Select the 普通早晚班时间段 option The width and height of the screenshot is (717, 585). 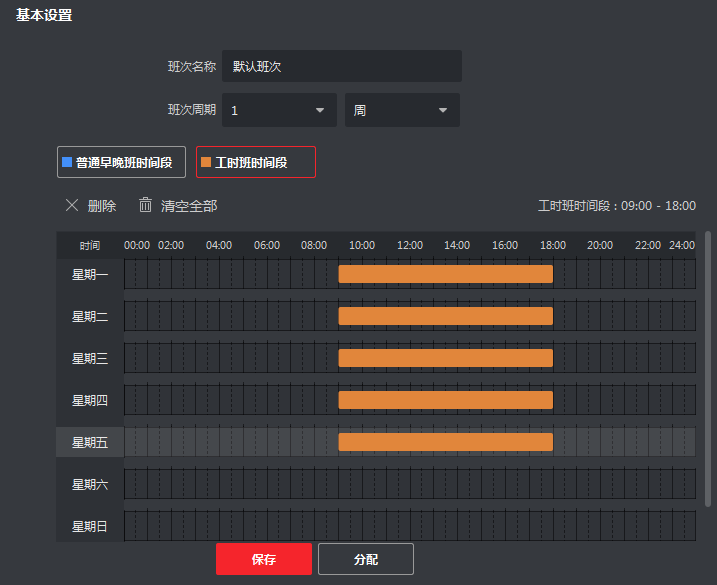[121, 162]
